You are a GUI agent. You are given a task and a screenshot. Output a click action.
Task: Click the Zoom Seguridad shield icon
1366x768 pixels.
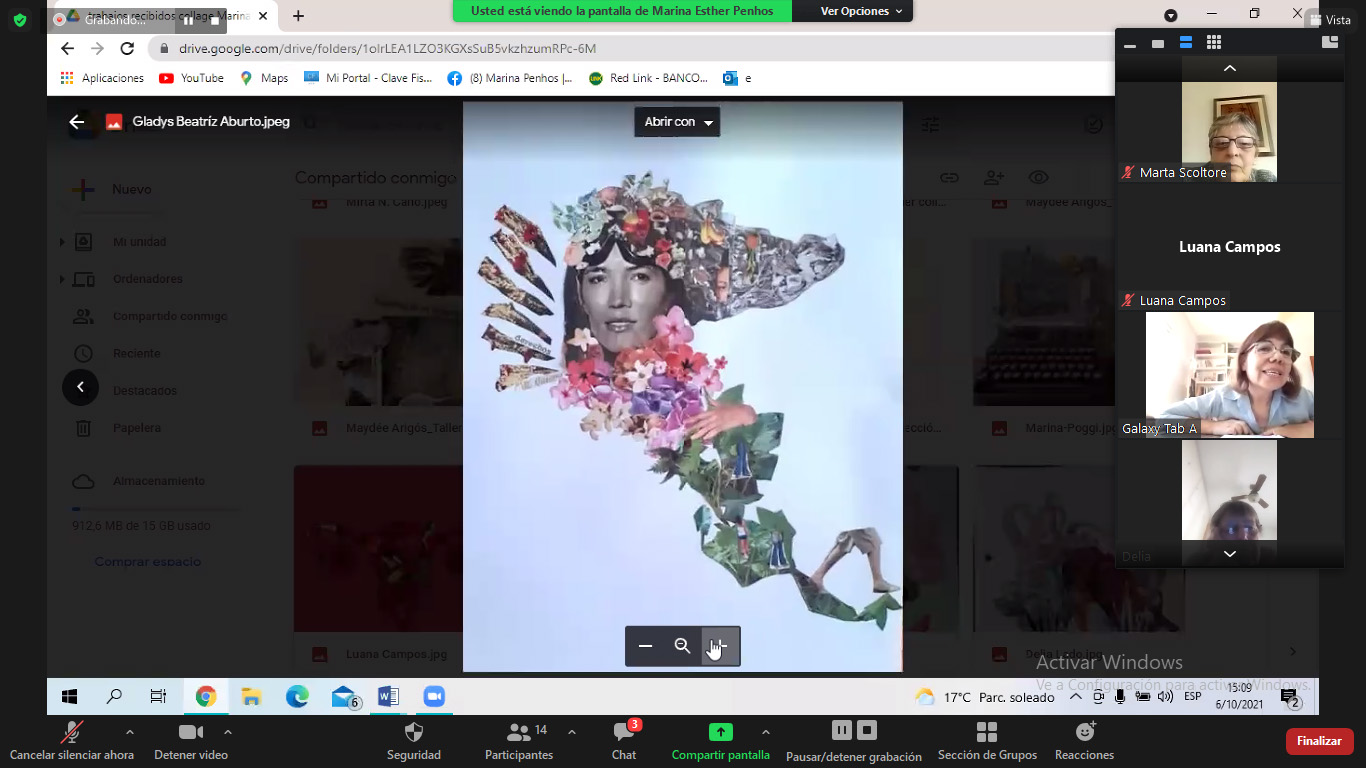coord(413,732)
